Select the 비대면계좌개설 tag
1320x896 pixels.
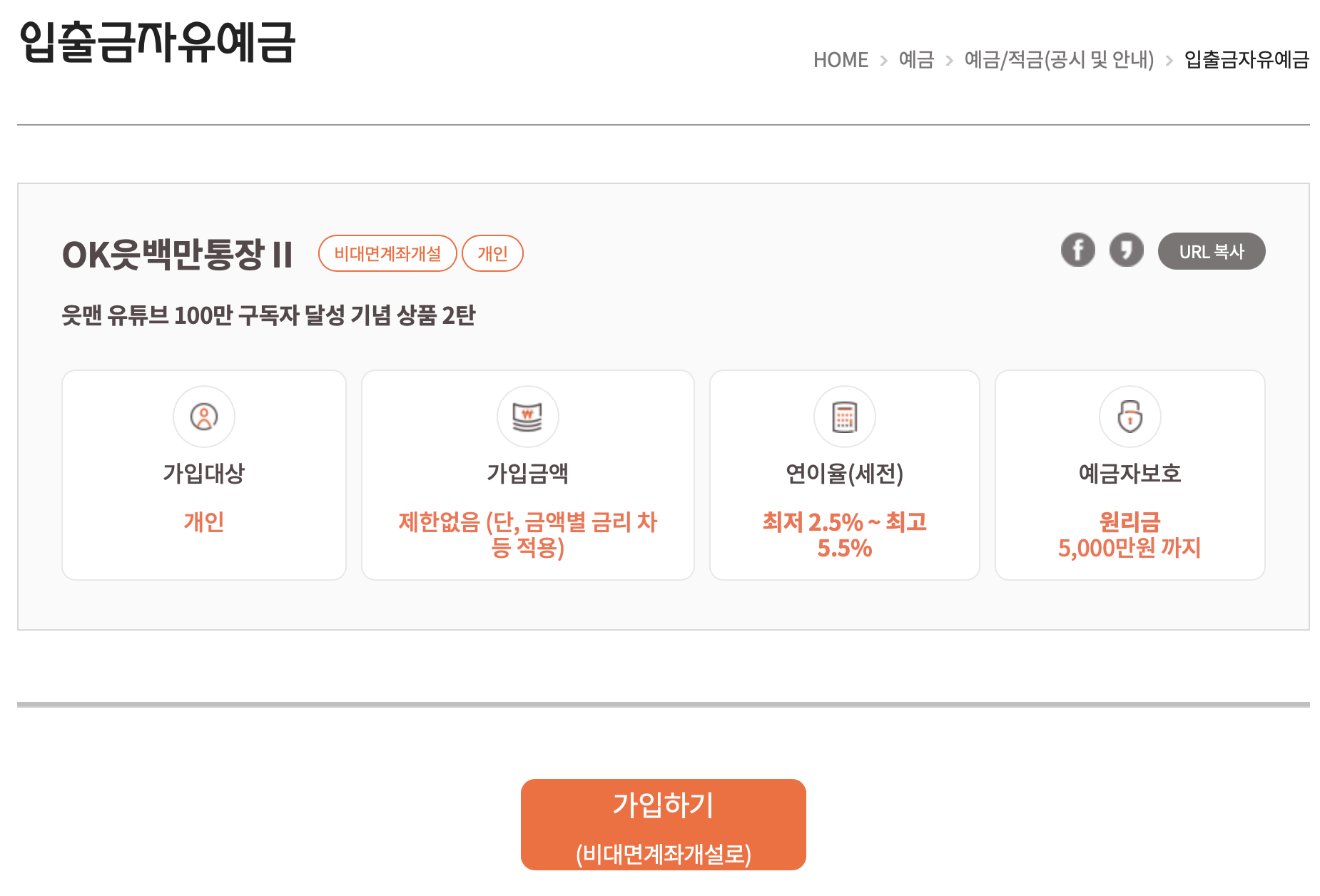pyautogui.click(x=387, y=253)
